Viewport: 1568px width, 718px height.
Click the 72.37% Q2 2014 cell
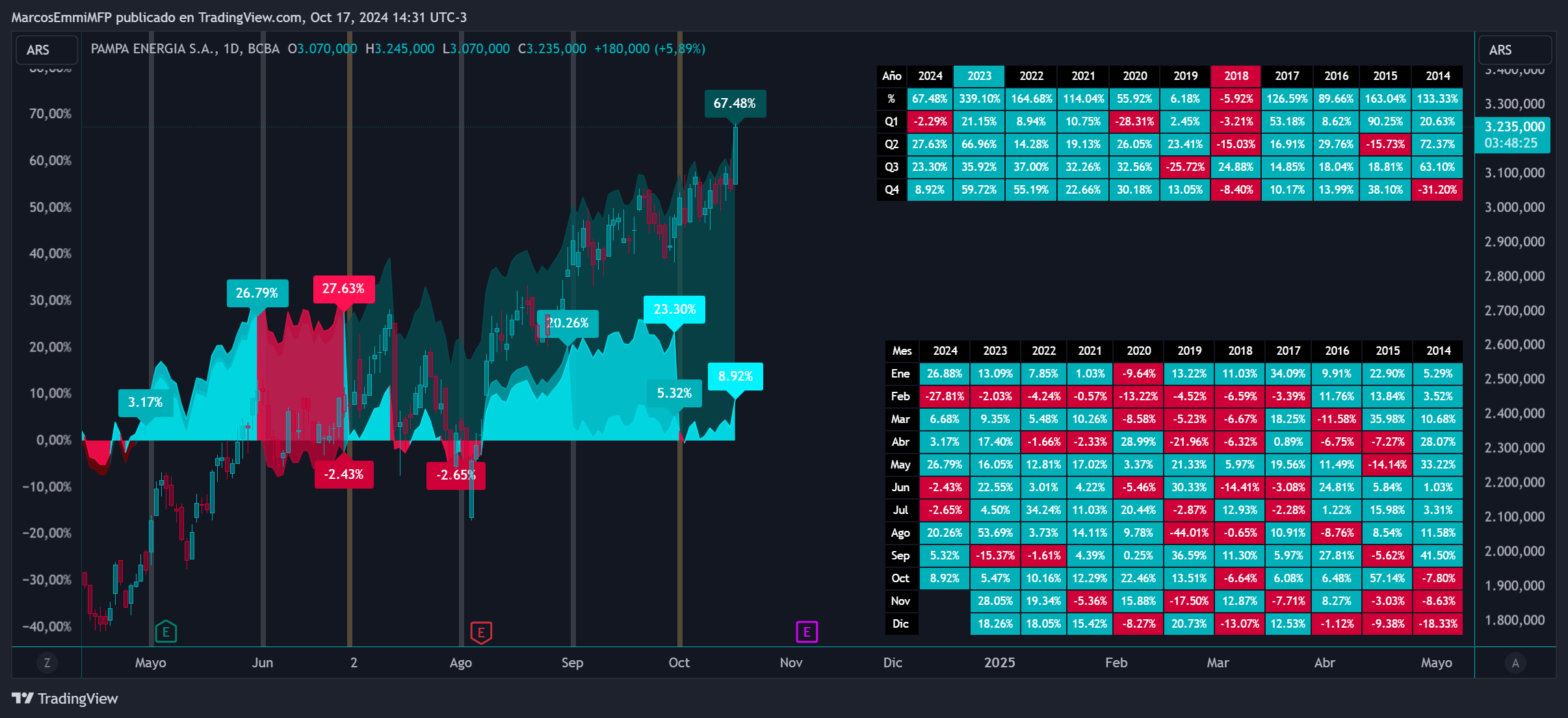click(1437, 144)
